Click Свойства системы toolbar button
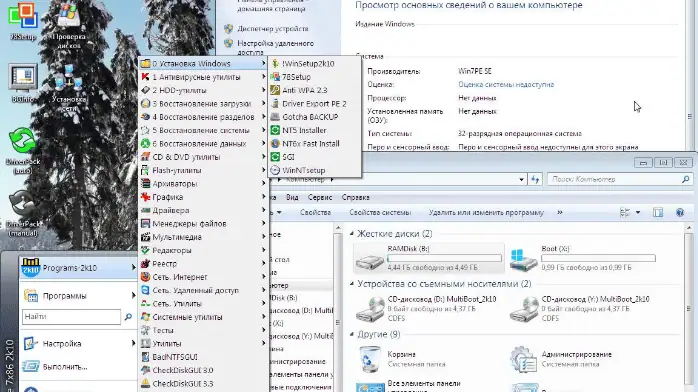The width and height of the screenshot is (698, 392). point(380,213)
